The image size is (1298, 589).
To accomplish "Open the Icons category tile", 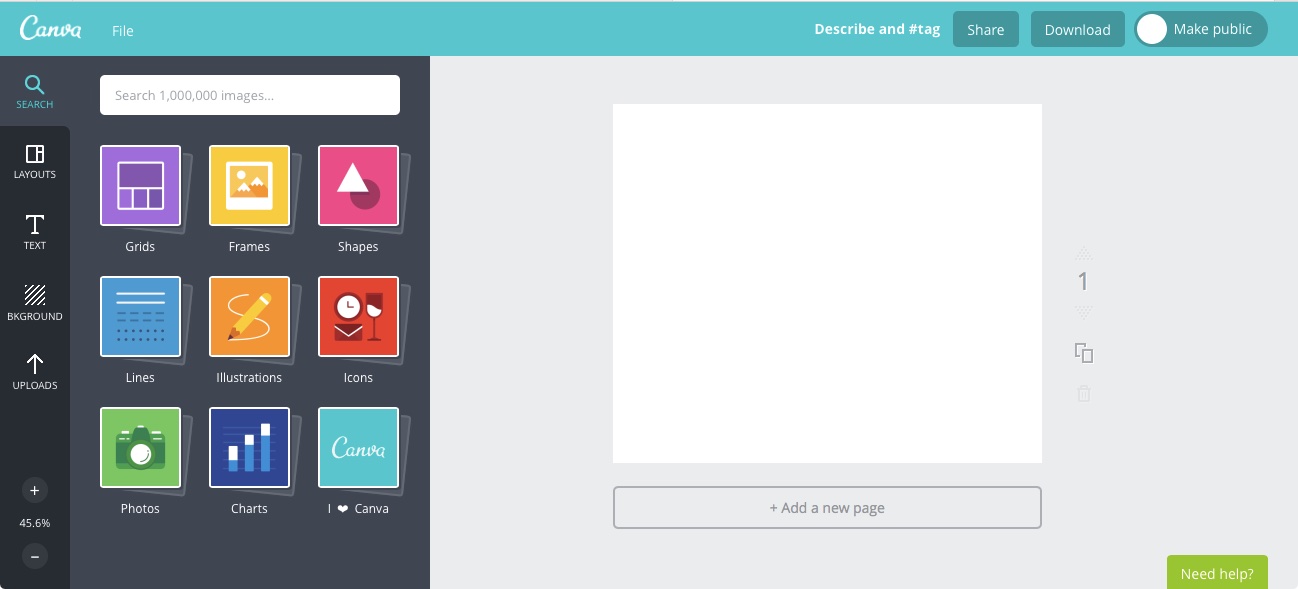I will point(358,317).
